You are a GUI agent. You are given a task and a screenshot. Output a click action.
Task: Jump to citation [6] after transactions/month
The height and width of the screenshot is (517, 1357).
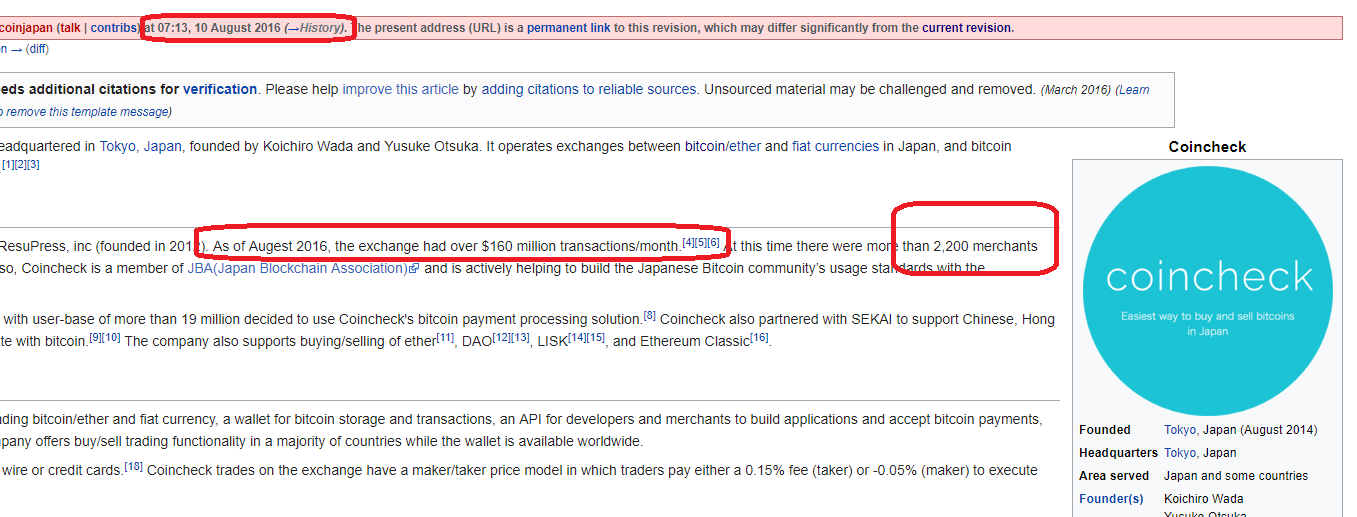pos(713,242)
